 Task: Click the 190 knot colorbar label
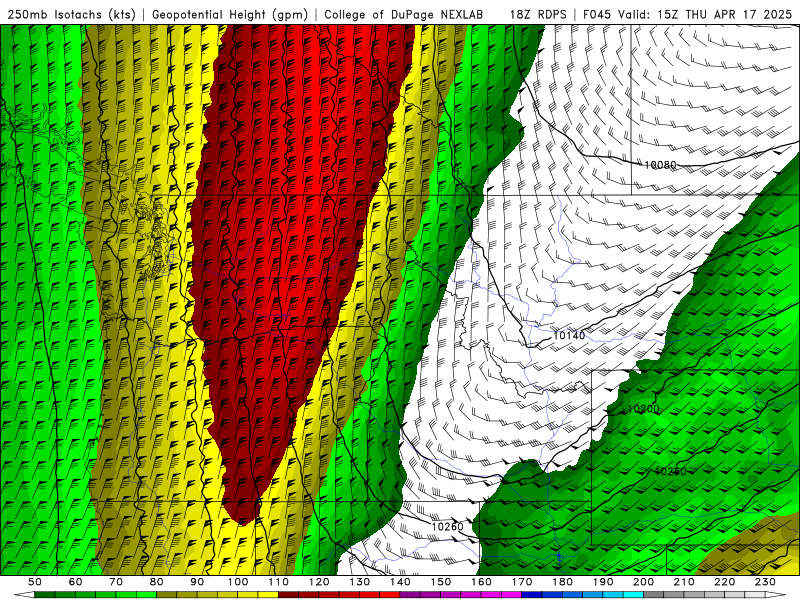(x=604, y=582)
